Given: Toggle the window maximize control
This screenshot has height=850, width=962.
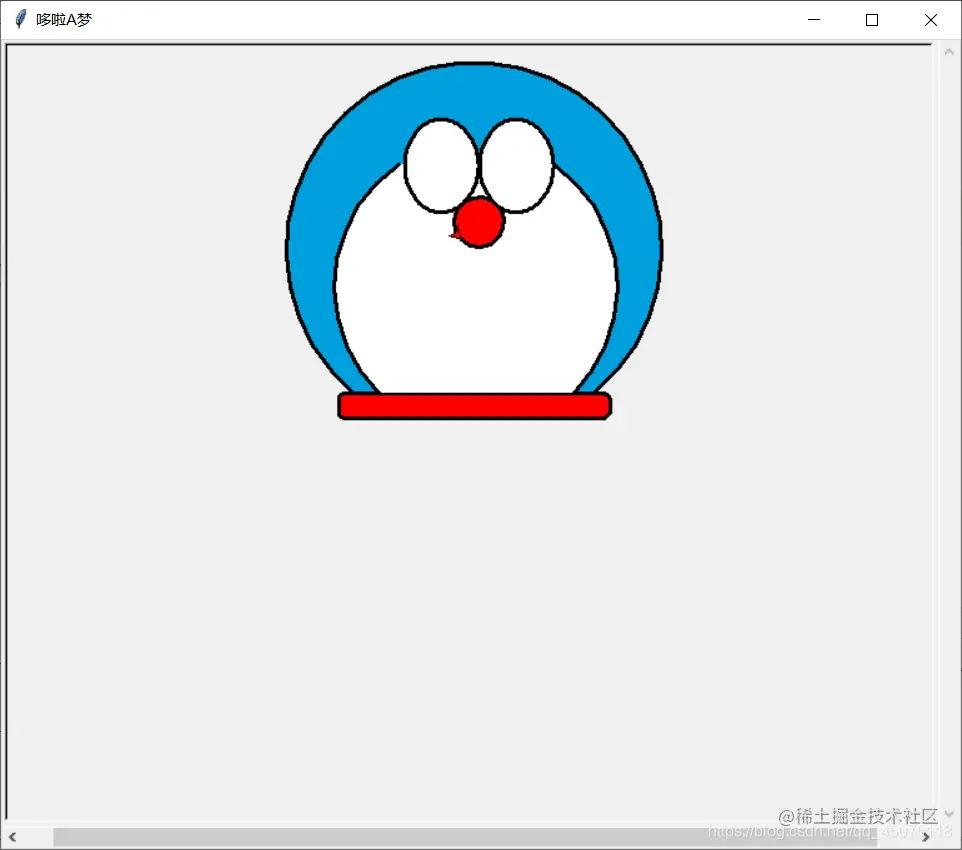Looking at the screenshot, I should pos(871,19).
